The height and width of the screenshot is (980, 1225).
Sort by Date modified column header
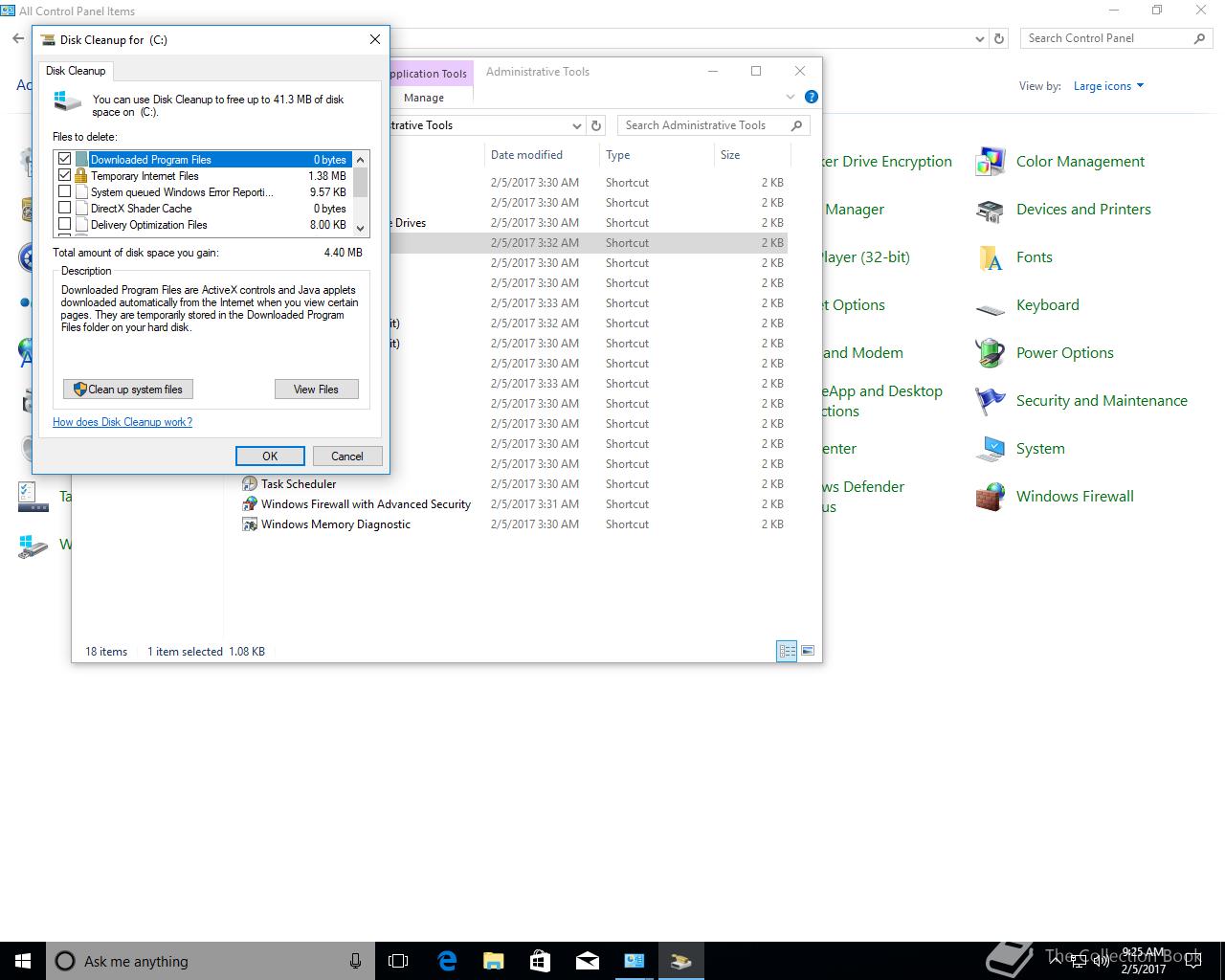(542, 155)
